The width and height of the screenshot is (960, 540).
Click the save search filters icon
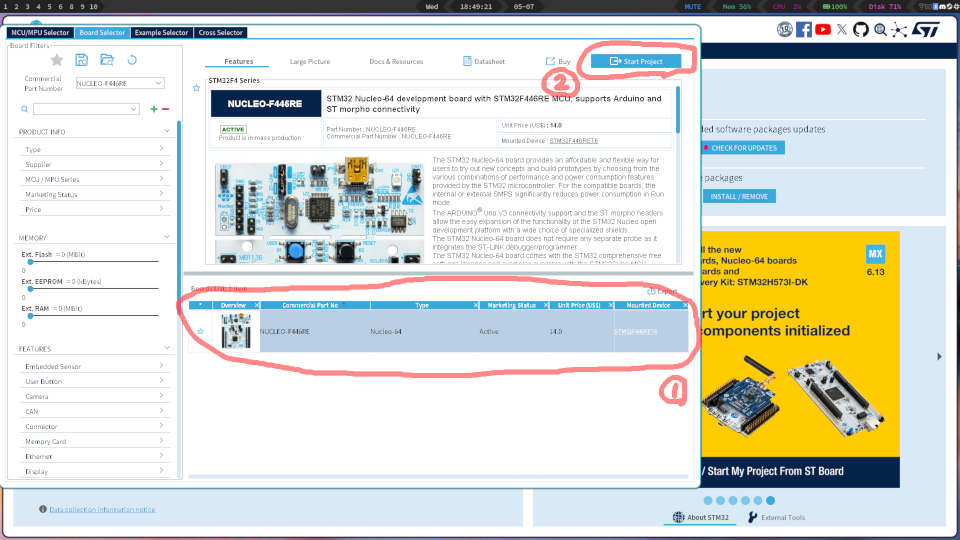coord(81,59)
